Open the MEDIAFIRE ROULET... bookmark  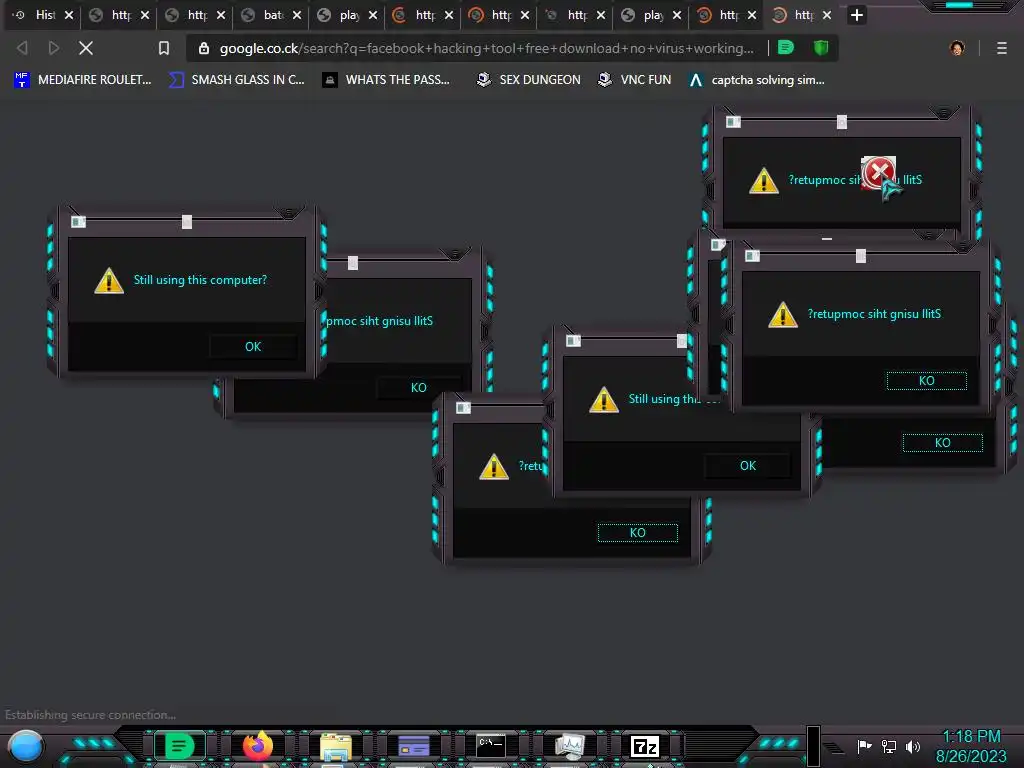tap(82, 80)
